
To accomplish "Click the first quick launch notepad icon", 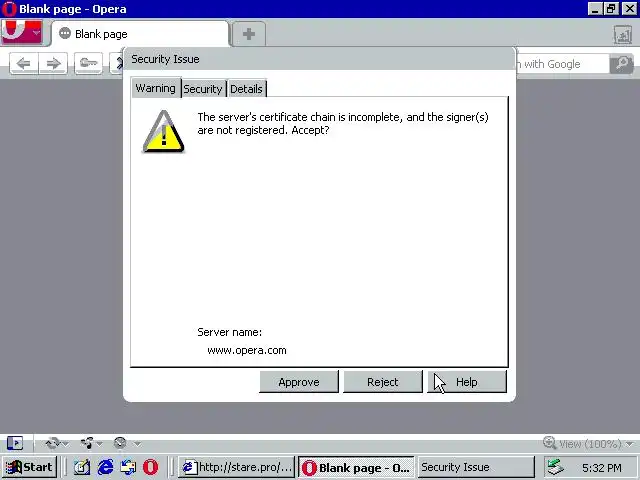I will coord(82,467).
